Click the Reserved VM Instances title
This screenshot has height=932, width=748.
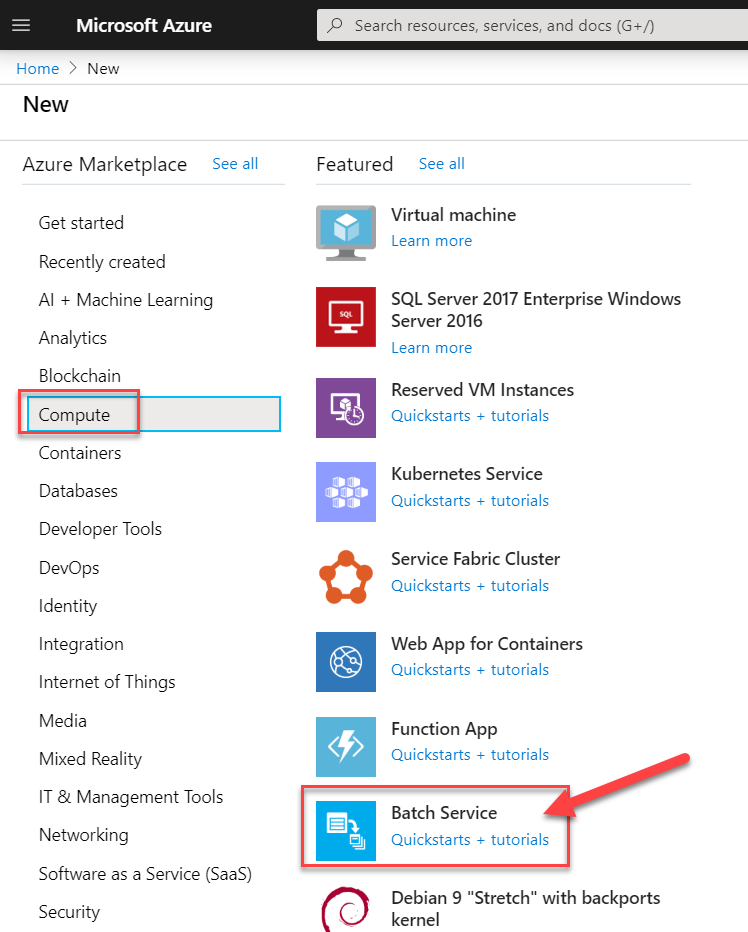[x=483, y=390]
